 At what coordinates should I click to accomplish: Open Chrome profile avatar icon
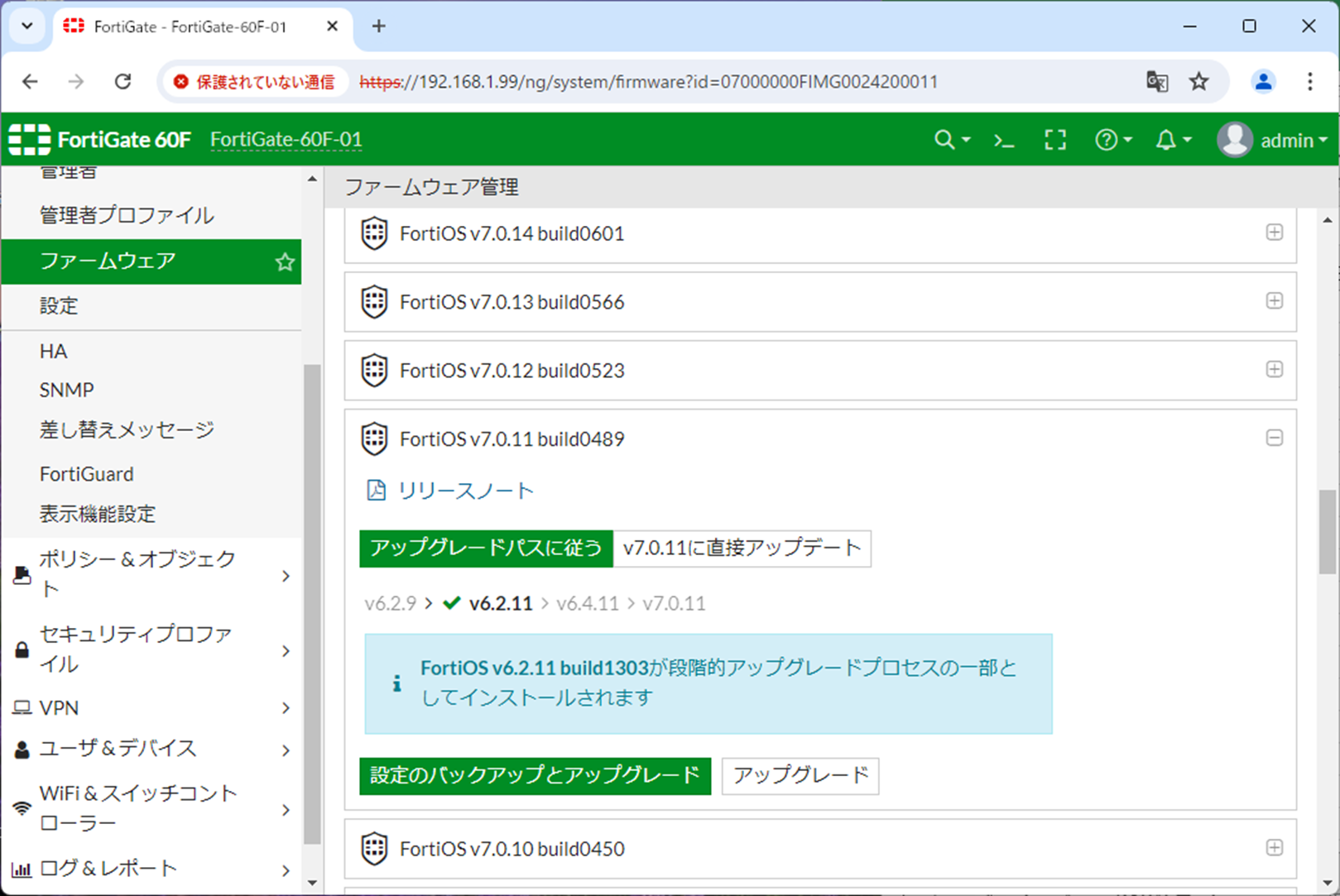1263,81
